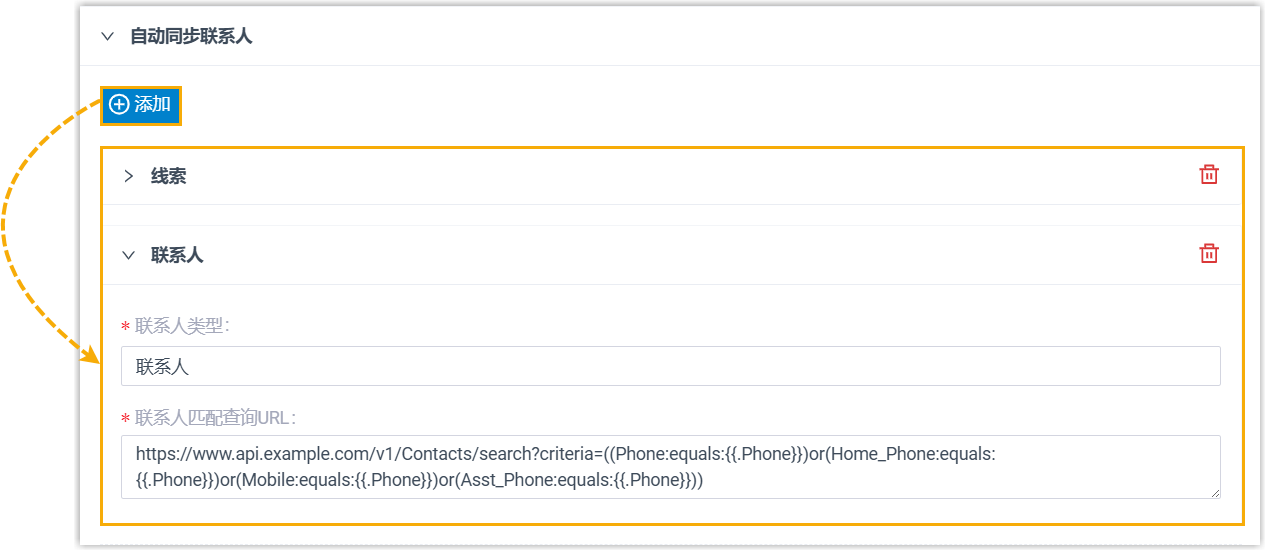Click the 自动同步联系人 section title
This screenshot has width=1266, height=551.
click(x=191, y=37)
